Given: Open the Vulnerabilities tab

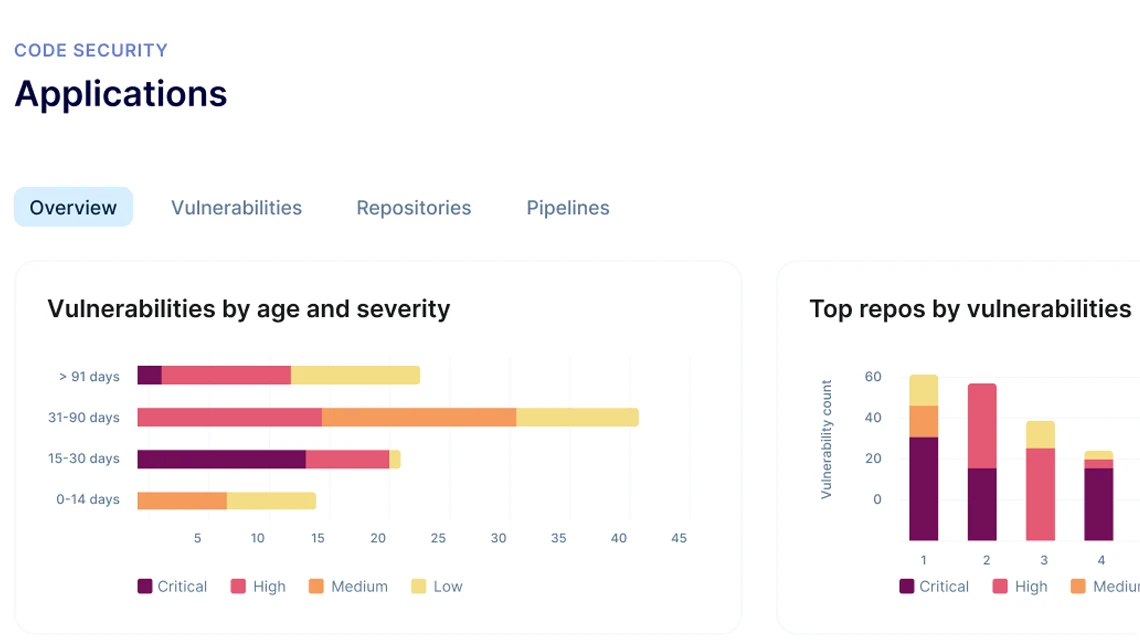Looking at the screenshot, I should (236, 208).
